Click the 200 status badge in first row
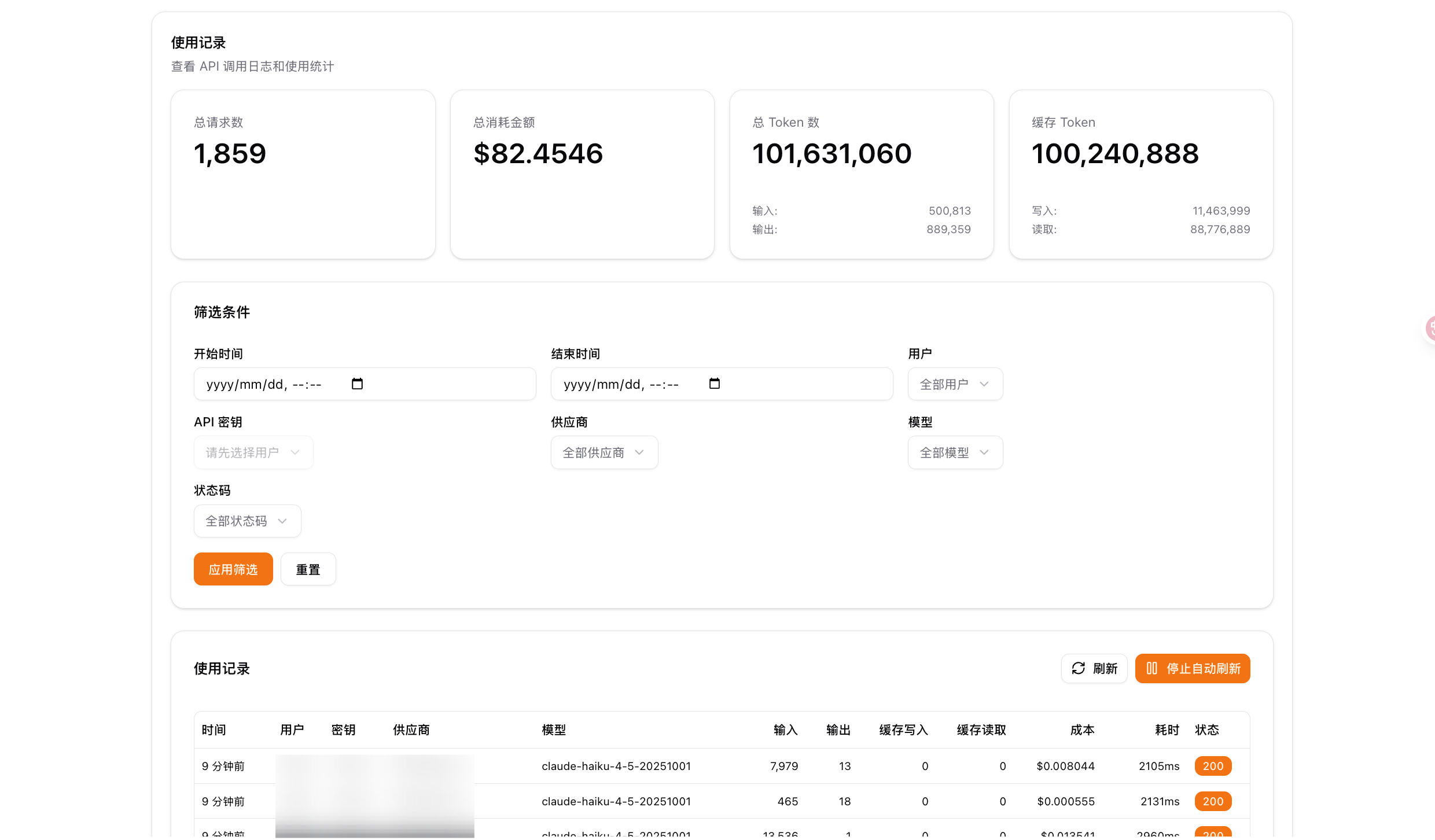 pyautogui.click(x=1213, y=766)
